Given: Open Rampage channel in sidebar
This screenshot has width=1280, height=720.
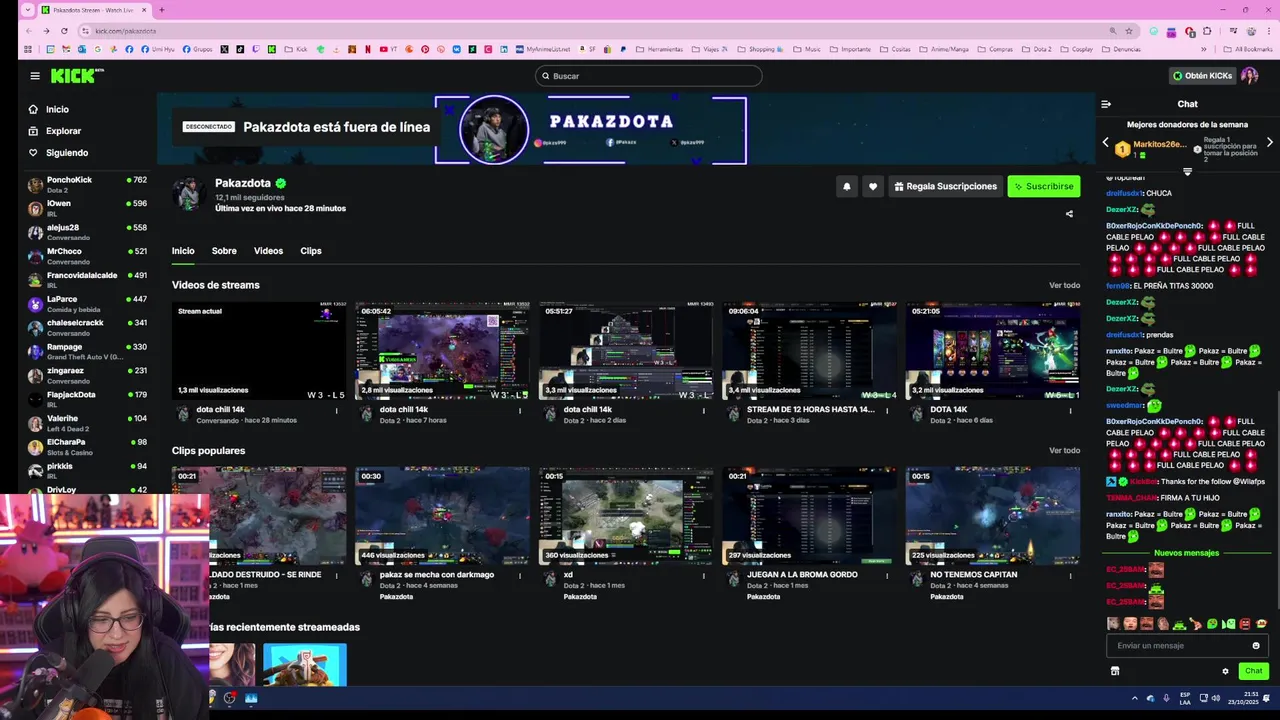Looking at the screenshot, I should (x=87, y=351).
